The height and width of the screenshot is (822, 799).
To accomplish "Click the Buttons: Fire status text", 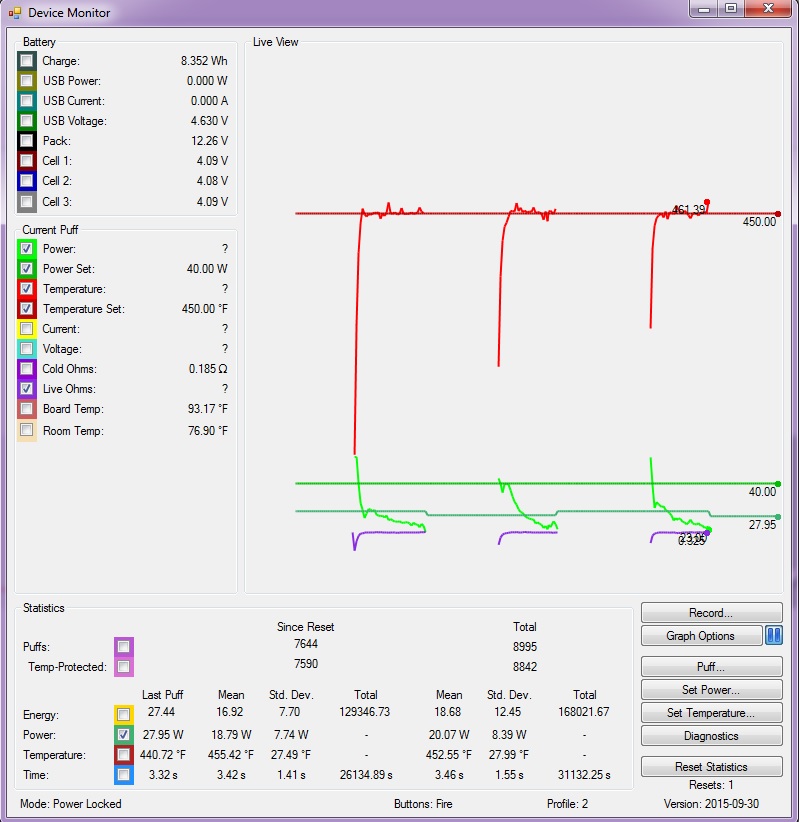I will [423, 804].
